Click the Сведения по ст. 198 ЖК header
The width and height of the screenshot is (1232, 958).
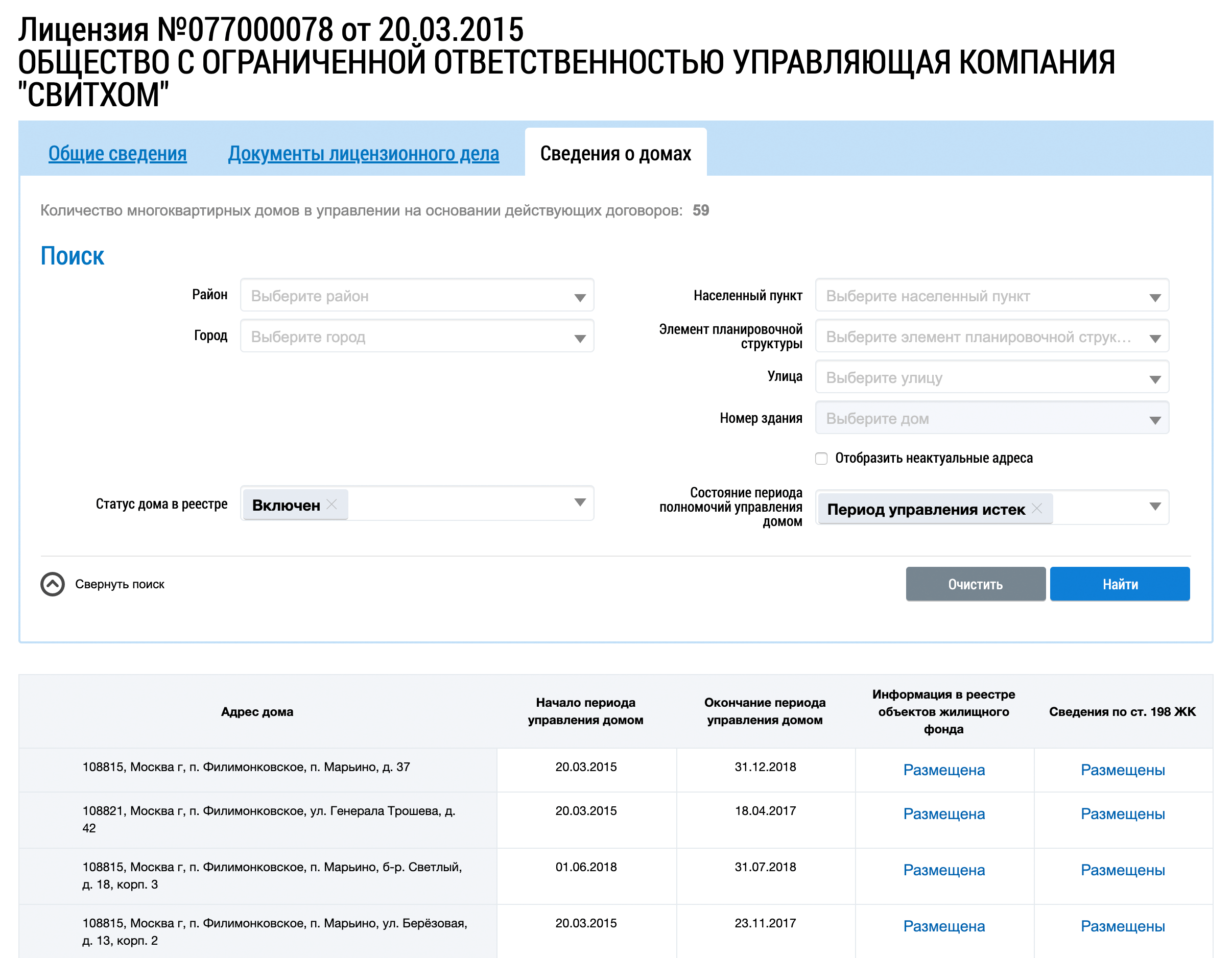[x=1122, y=711]
